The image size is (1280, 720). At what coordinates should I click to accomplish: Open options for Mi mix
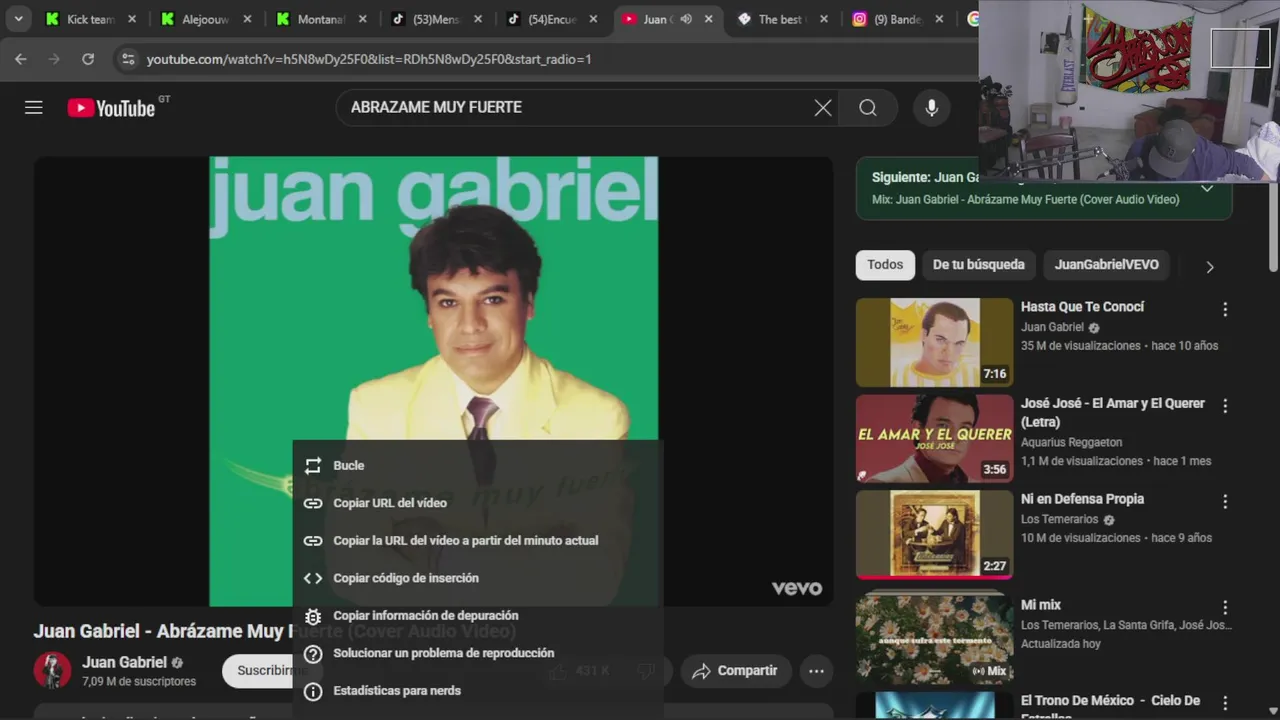pos(1225,608)
